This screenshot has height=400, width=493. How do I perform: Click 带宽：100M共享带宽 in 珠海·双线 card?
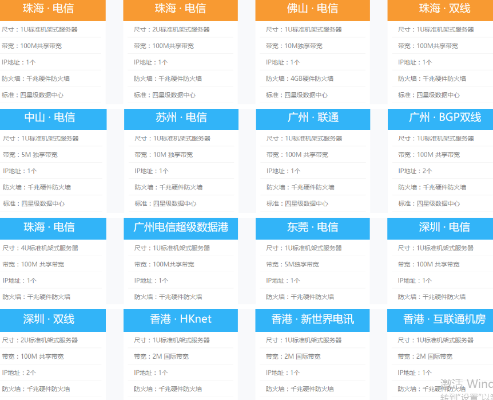click(x=428, y=46)
